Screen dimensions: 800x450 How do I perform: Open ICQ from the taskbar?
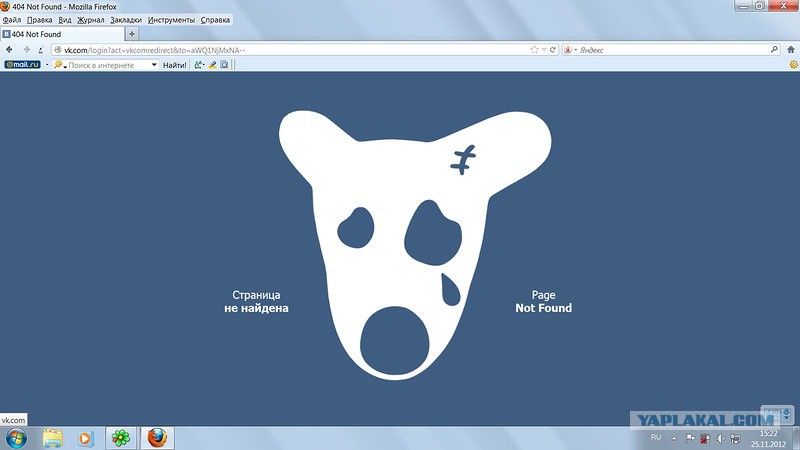tap(121, 438)
